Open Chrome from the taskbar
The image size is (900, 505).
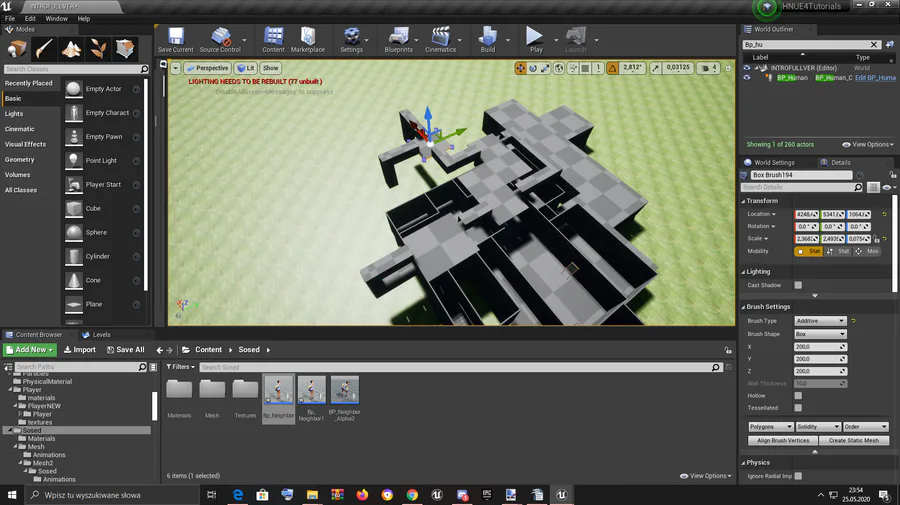412,495
